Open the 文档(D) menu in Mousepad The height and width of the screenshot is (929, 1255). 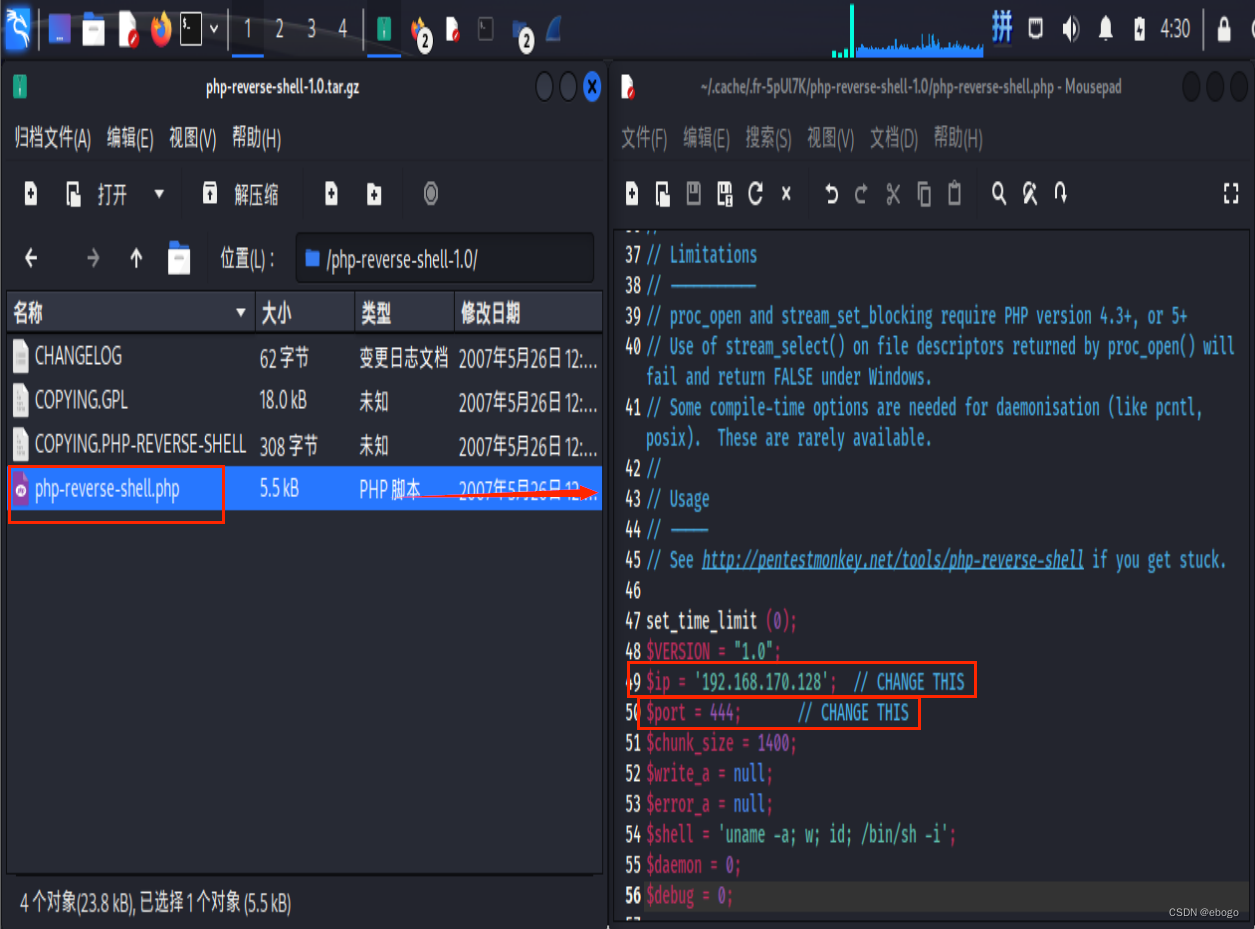click(894, 138)
